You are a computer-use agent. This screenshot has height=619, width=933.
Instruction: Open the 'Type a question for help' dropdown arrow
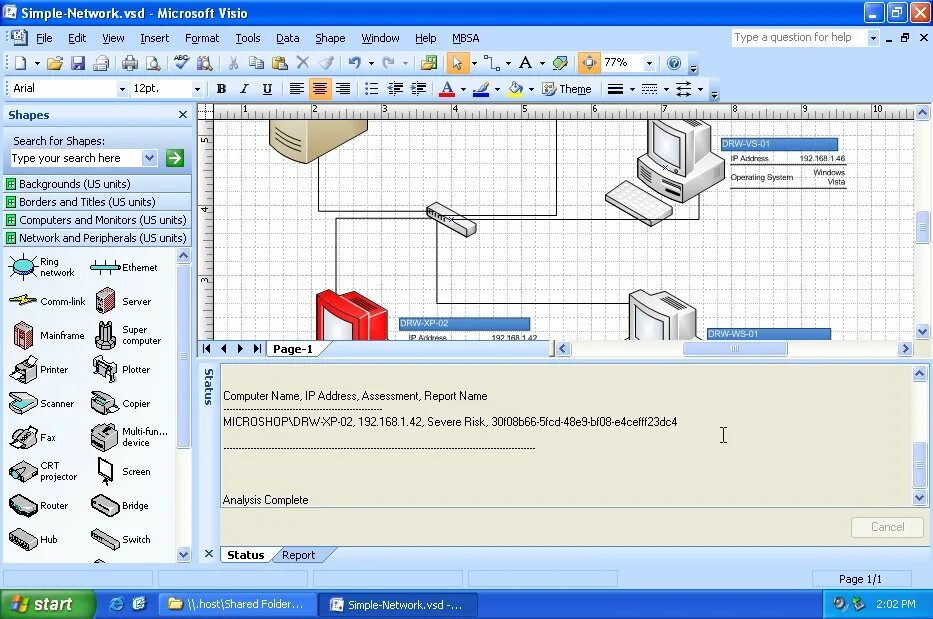pos(873,37)
